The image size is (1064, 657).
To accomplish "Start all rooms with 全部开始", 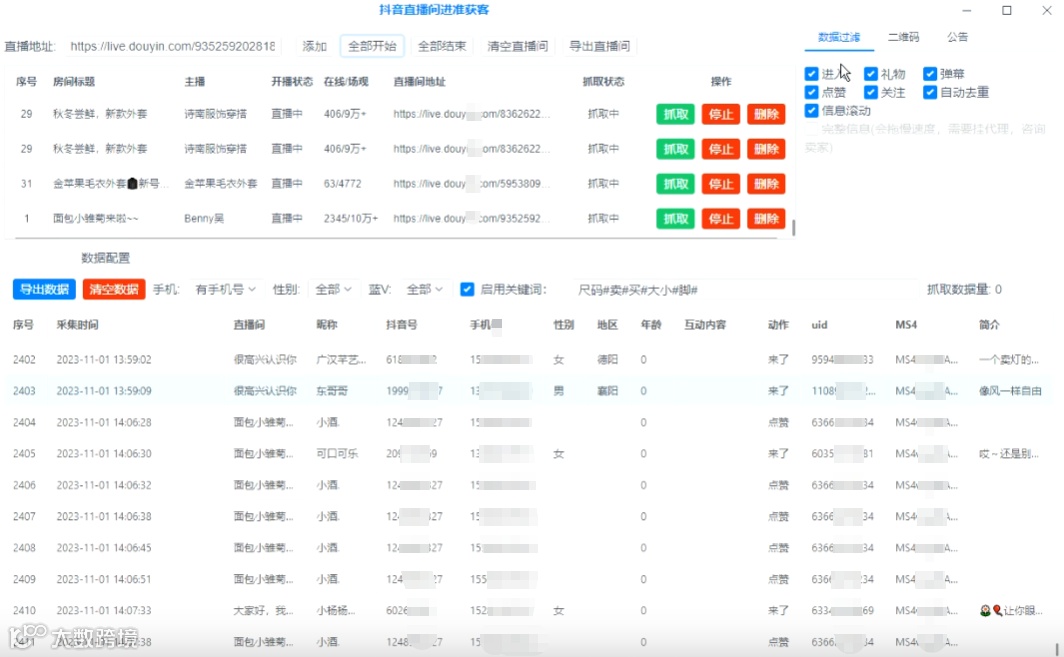I will pyautogui.click(x=372, y=46).
